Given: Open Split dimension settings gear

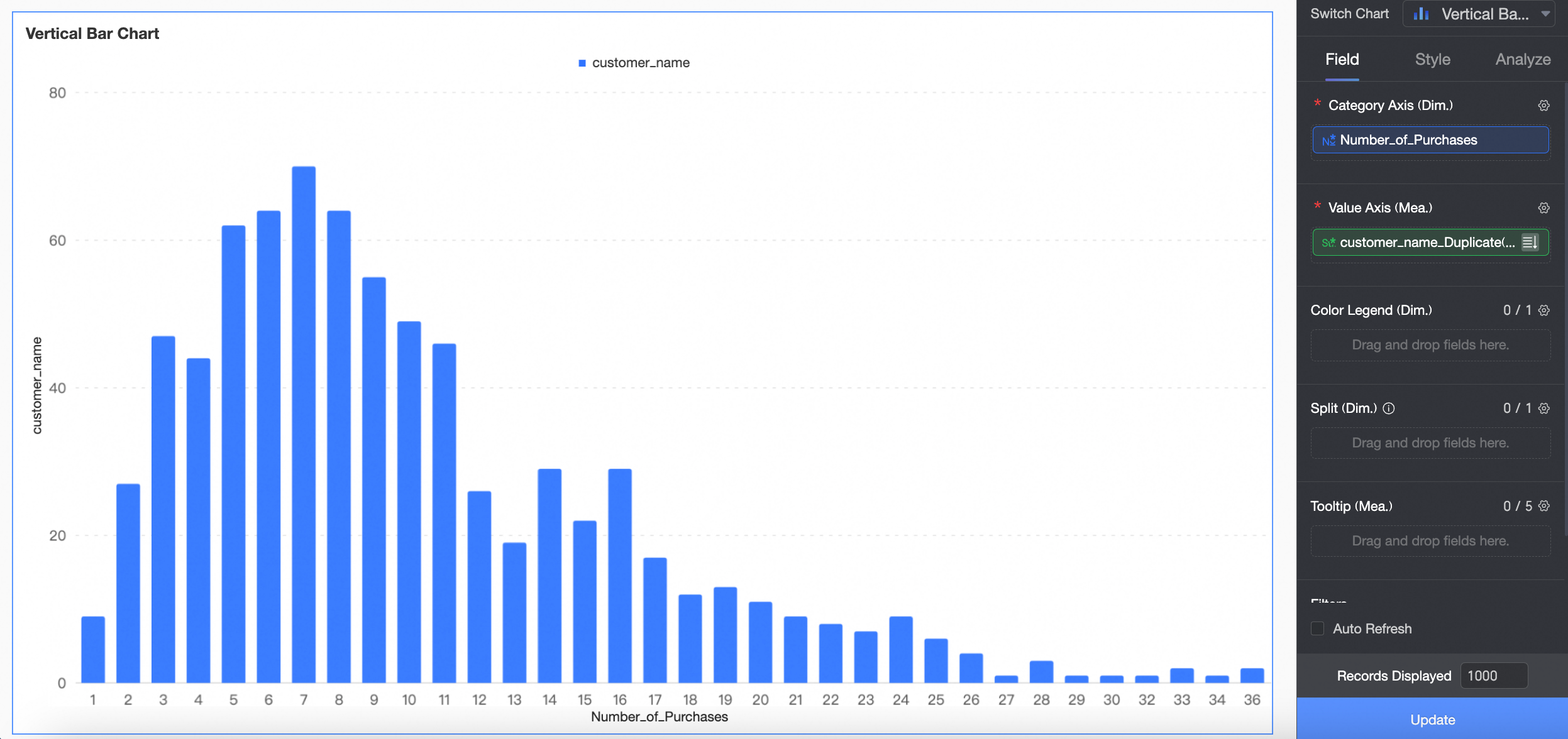Looking at the screenshot, I should click(x=1543, y=408).
